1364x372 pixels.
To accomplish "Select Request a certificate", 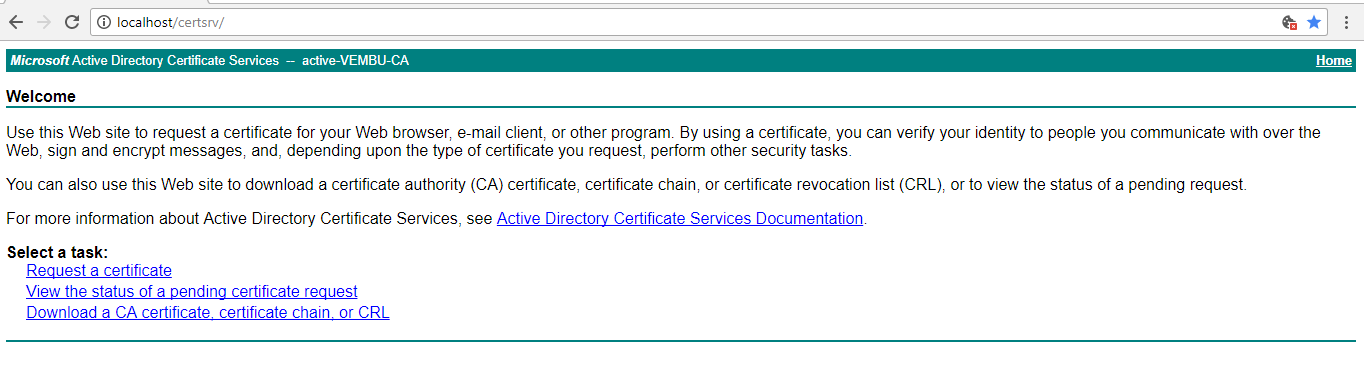I will pos(99,270).
